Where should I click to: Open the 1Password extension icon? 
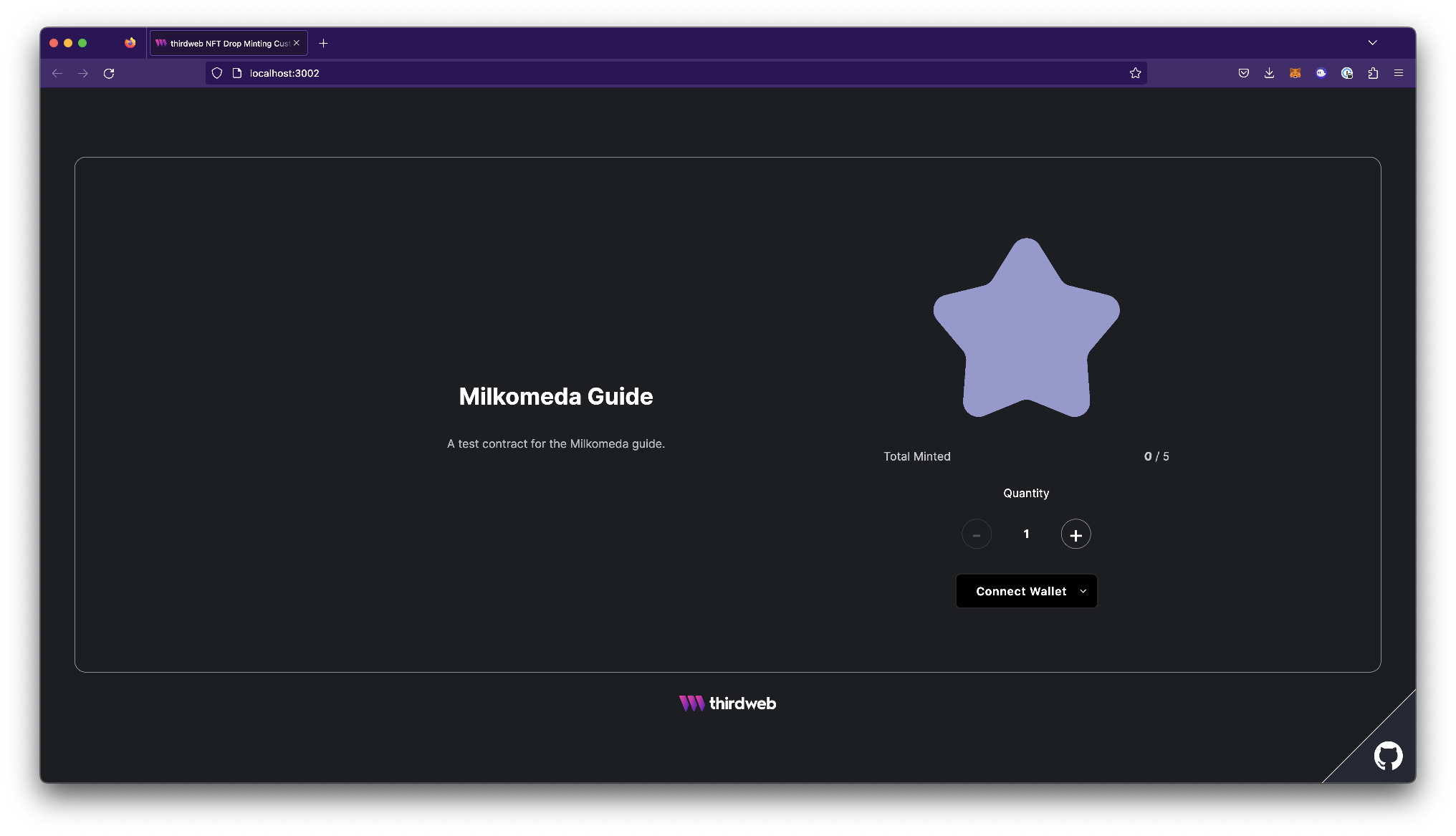[1347, 73]
